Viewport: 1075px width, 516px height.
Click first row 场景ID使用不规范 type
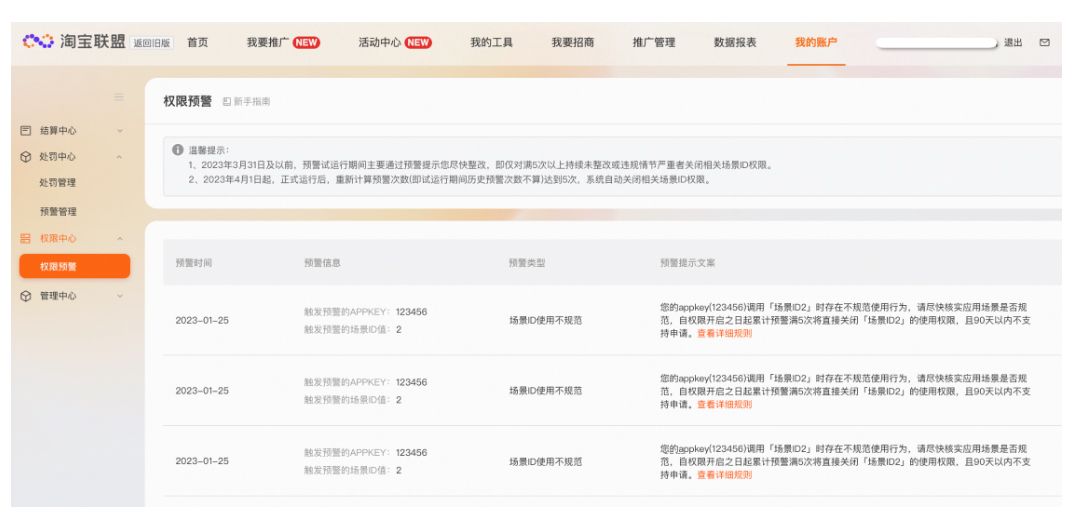coord(545,320)
